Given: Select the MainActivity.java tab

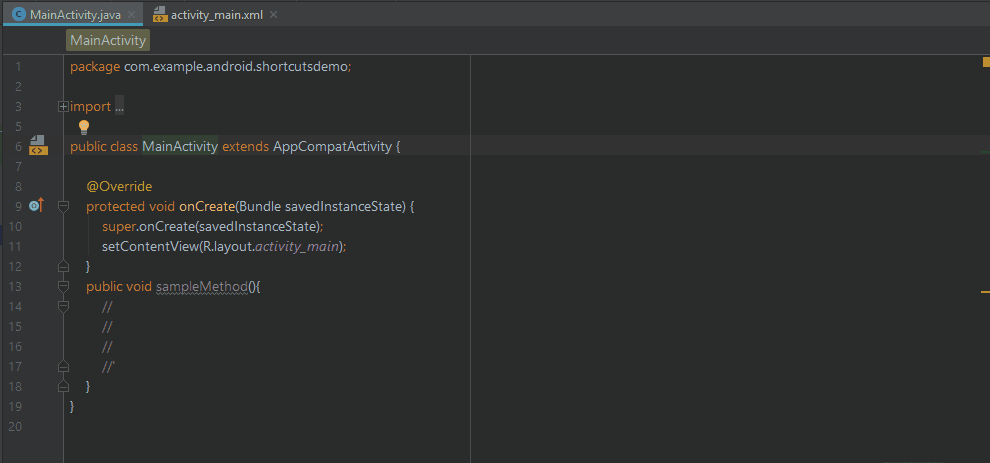Looking at the screenshot, I should (x=75, y=15).
